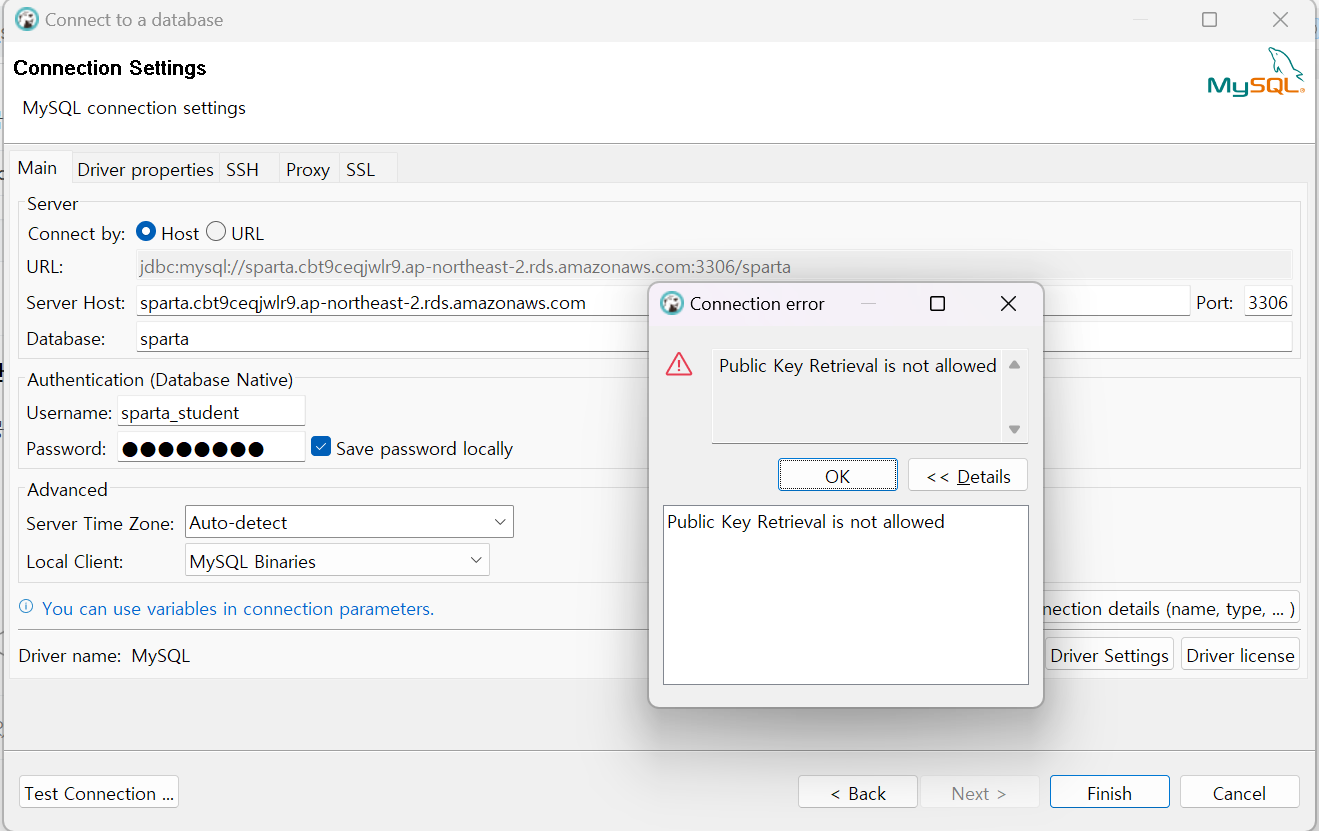Open the Server Time Zone dropdown
This screenshot has width=1319, height=831.
[x=349, y=522]
